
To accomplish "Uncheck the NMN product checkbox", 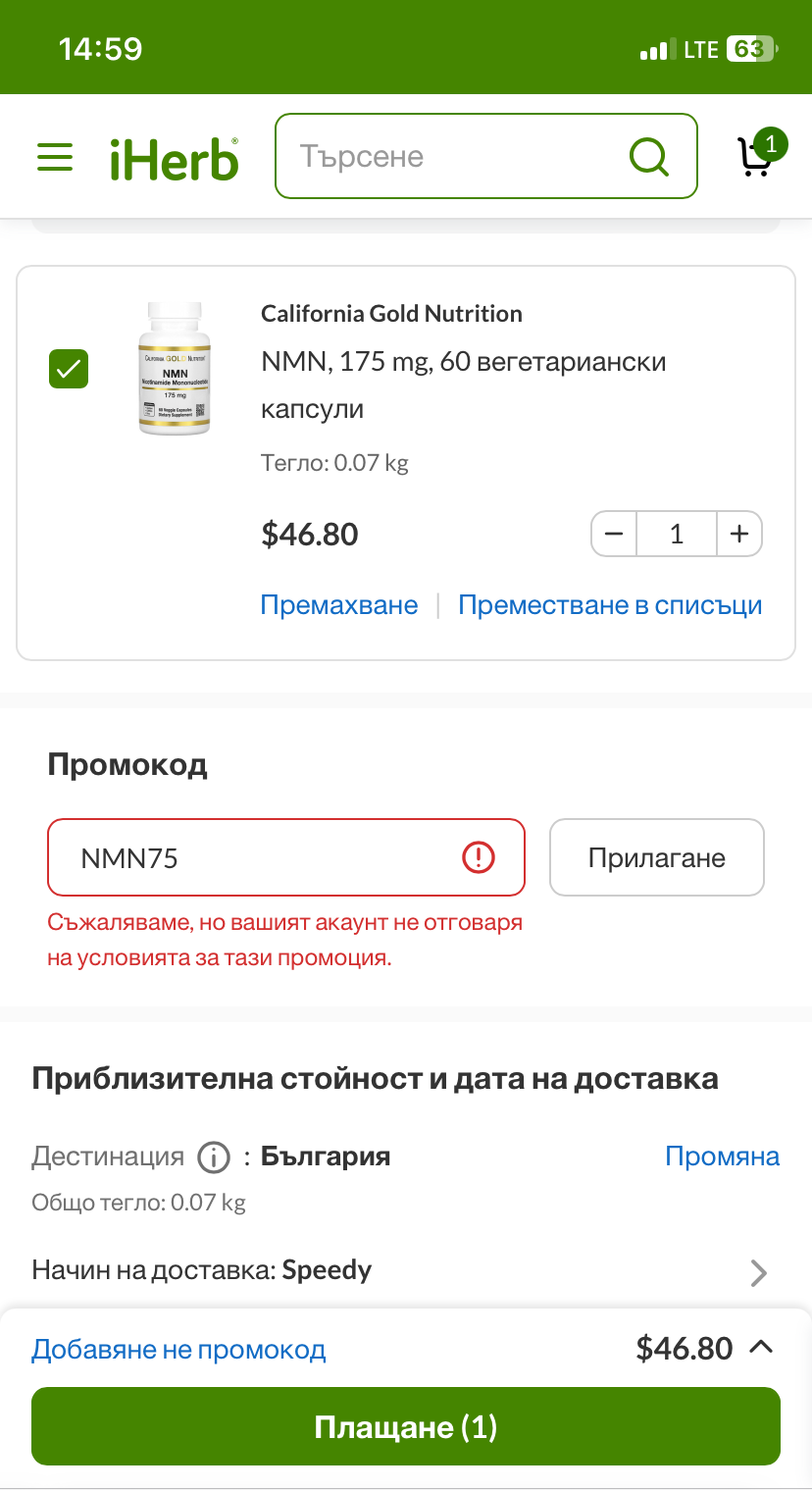I will pyautogui.click(x=69, y=369).
